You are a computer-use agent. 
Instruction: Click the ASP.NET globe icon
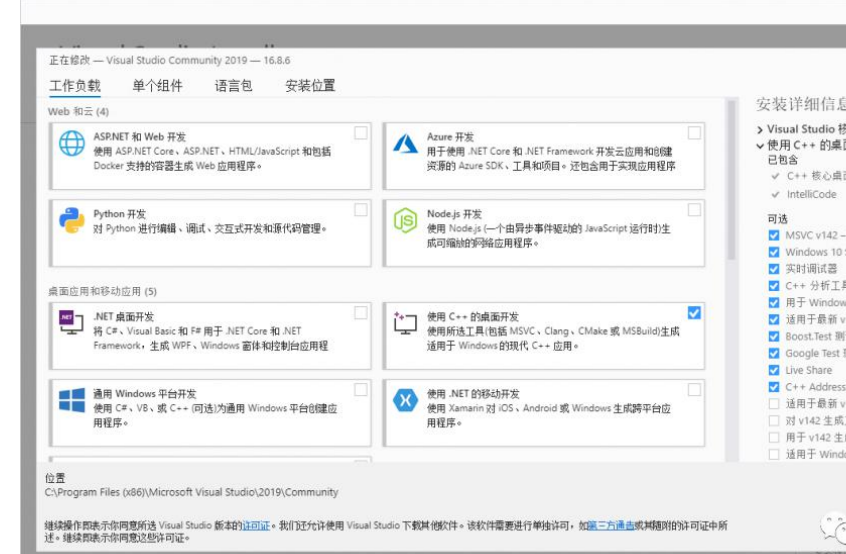[72, 143]
